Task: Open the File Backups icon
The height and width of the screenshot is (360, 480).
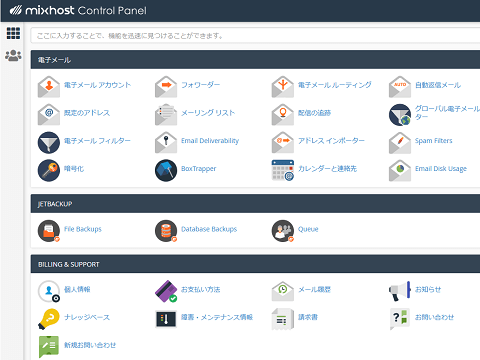Action: click(49, 231)
